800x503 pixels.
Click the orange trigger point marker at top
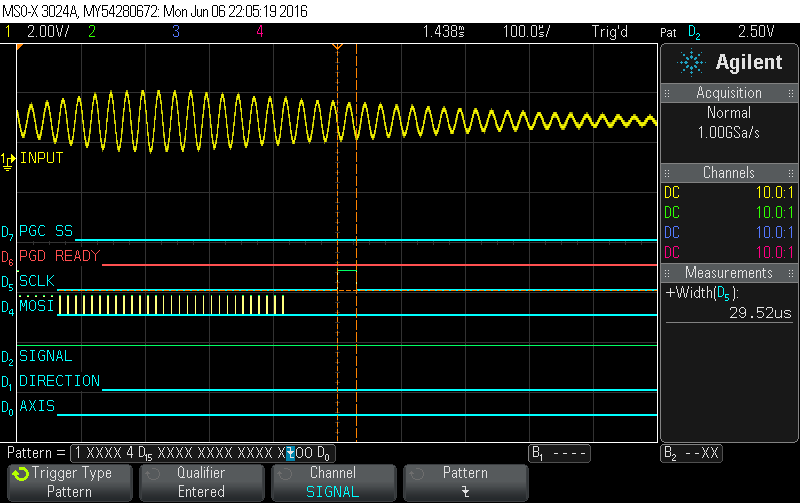click(337, 46)
